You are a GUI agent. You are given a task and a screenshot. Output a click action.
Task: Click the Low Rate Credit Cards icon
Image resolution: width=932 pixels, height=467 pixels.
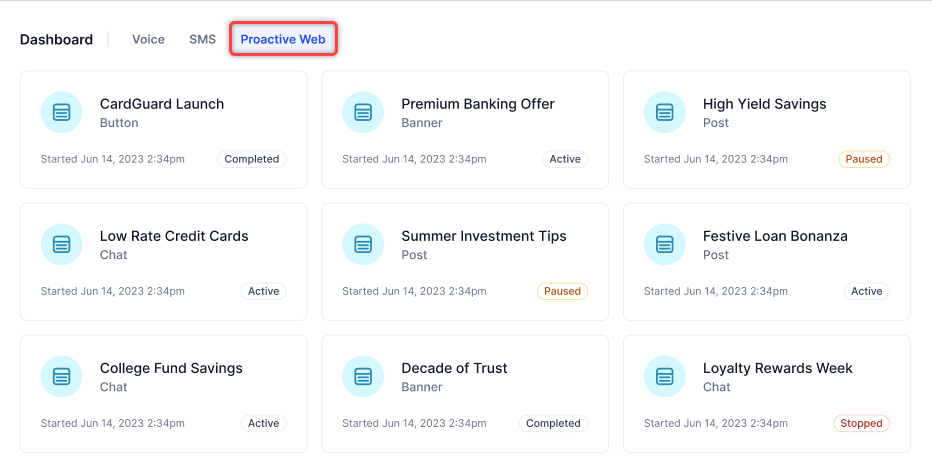pyautogui.click(x=62, y=244)
